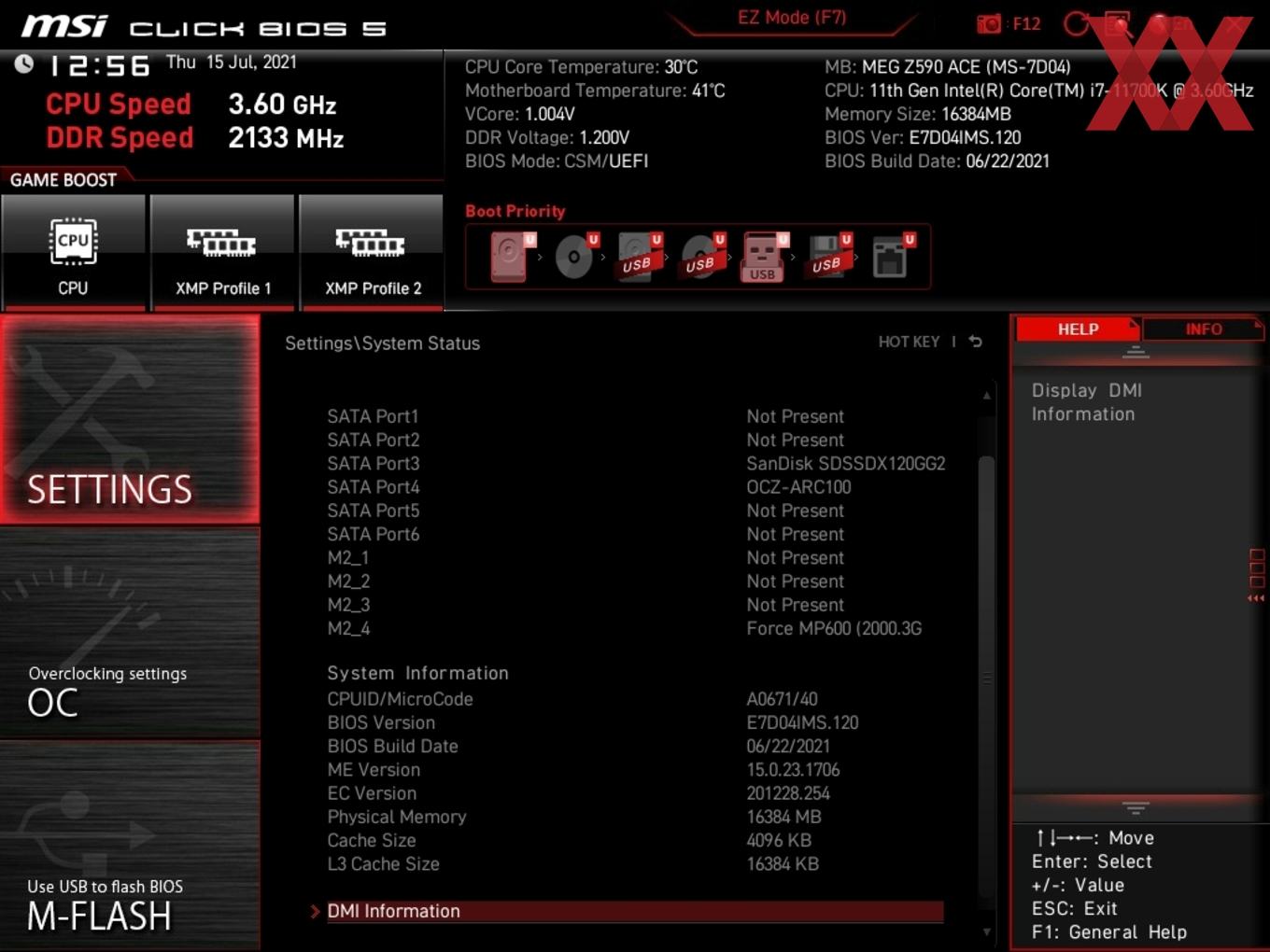Viewport: 1270px width, 952px height.
Task: Select the USB CD/DVD boot icon
Action: coord(703,256)
